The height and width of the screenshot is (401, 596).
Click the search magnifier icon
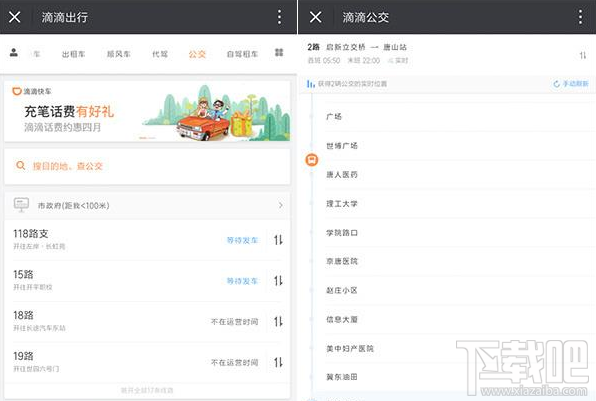pos(21,166)
